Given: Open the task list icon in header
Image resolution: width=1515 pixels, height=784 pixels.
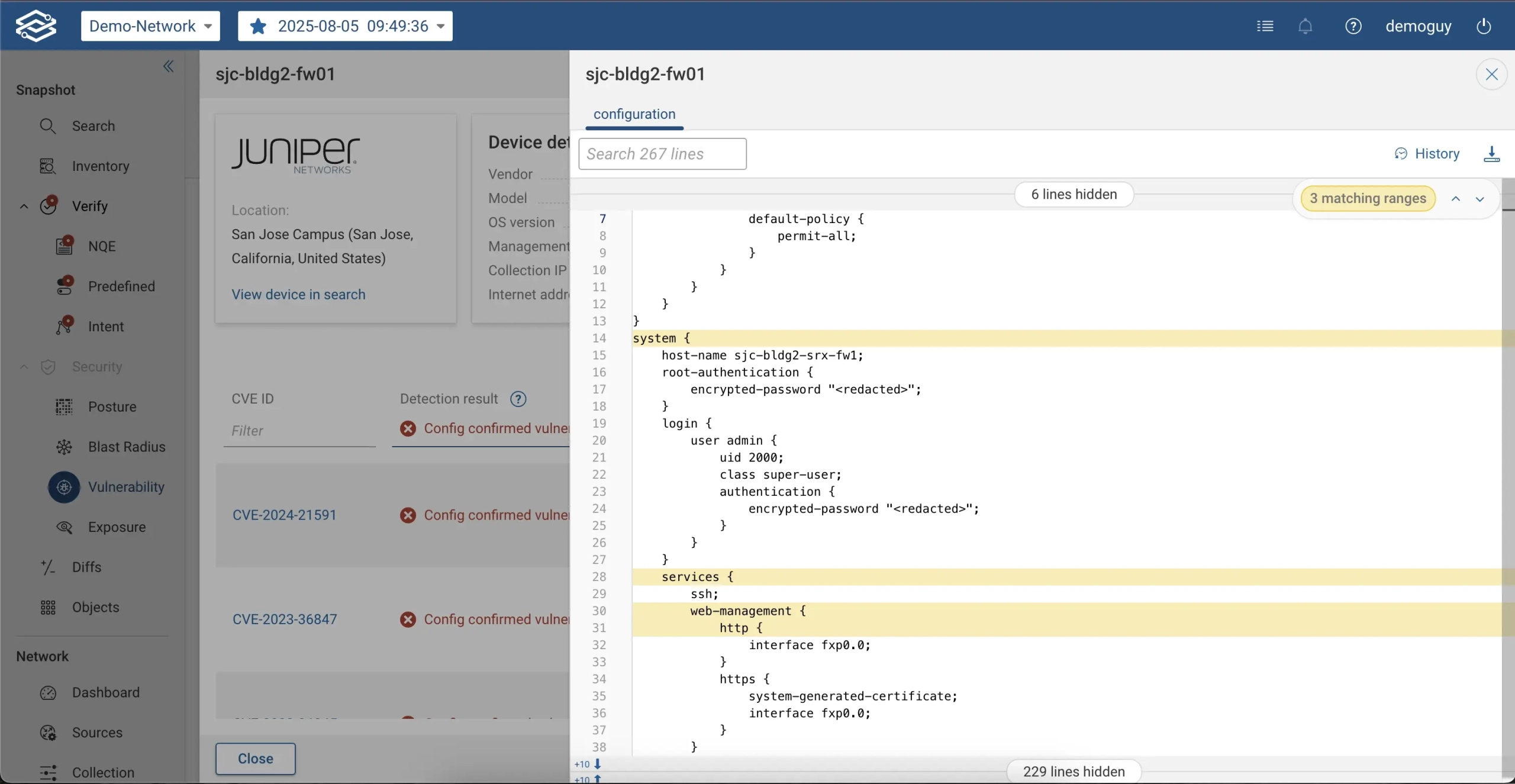Looking at the screenshot, I should point(1265,26).
